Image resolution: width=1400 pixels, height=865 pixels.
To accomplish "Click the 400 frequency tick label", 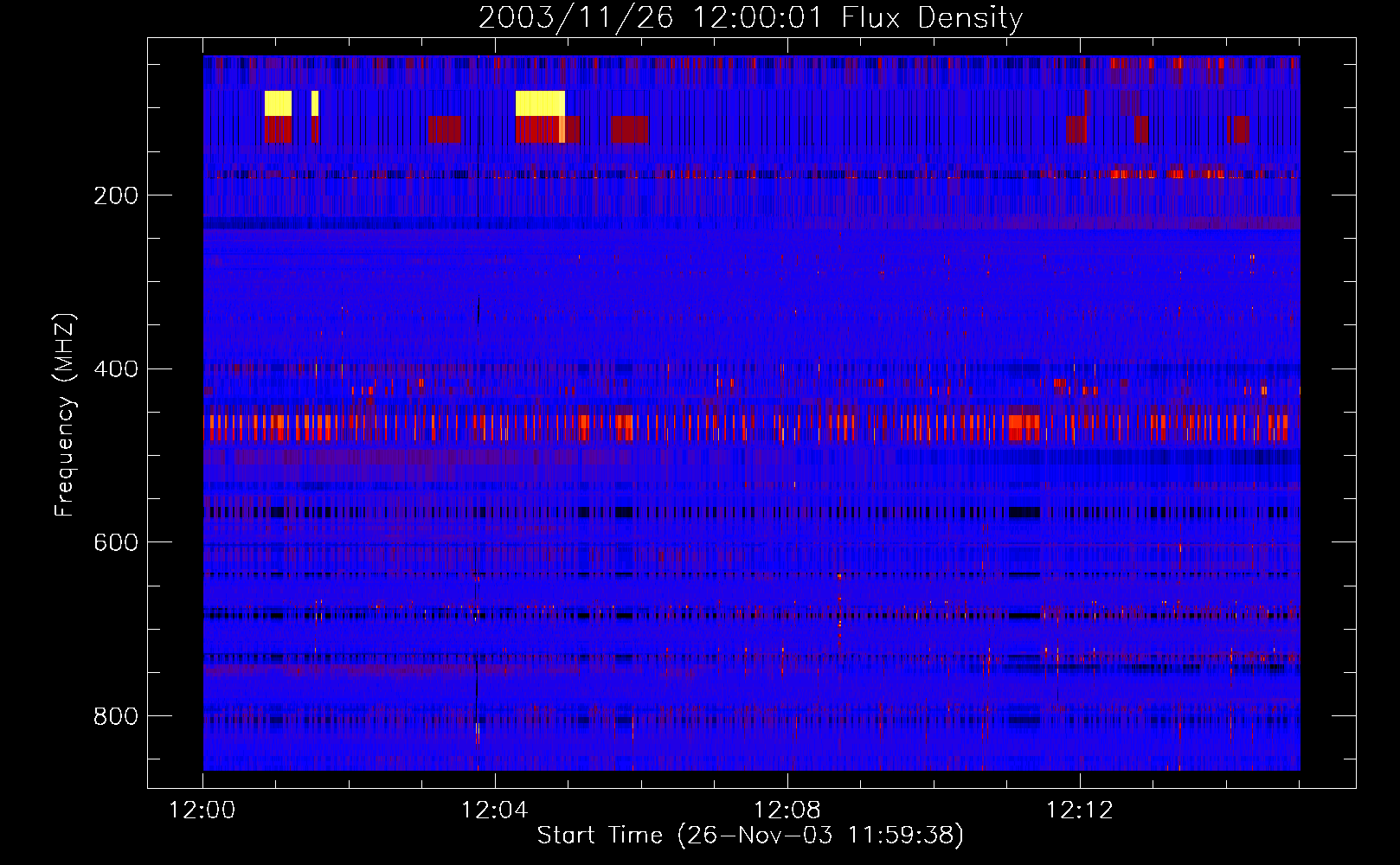I will (x=116, y=369).
